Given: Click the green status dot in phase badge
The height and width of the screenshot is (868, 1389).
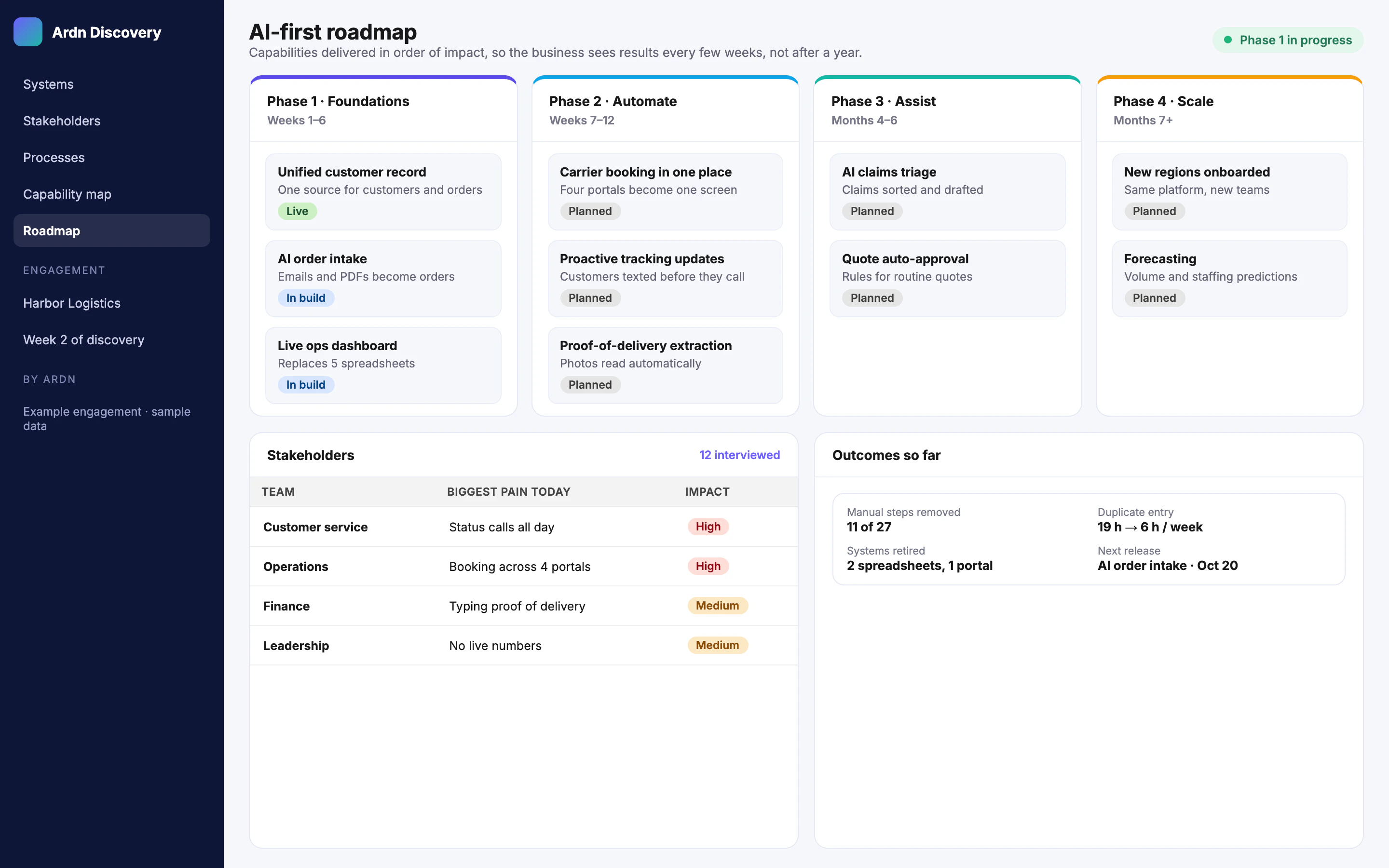Looking at the screenshot, I should 1228,40.
